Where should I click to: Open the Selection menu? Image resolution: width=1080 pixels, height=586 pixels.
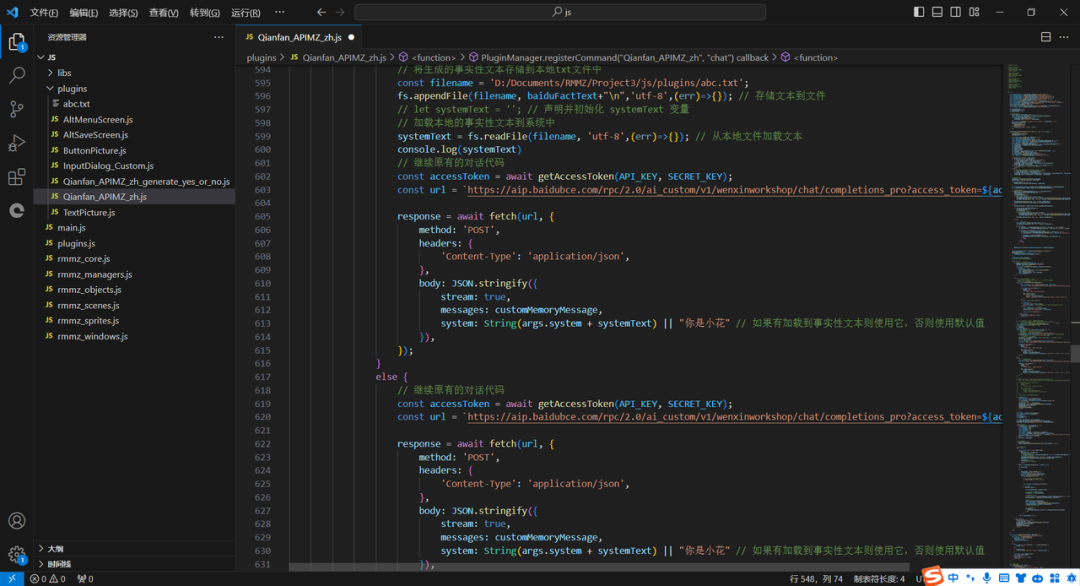(x=123, y=12)
